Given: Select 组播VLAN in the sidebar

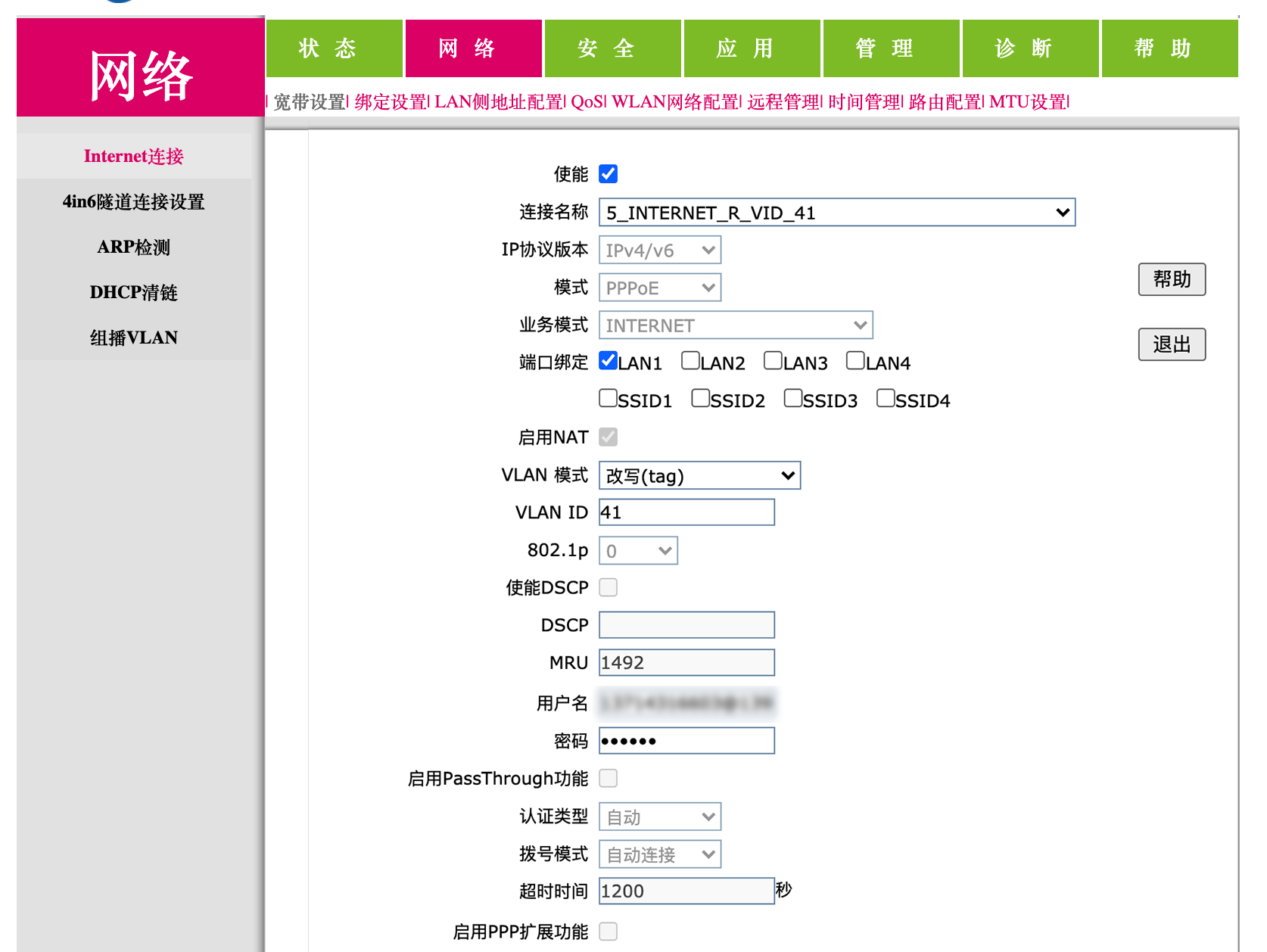Looking at the screenshot, I should [132, 338].
